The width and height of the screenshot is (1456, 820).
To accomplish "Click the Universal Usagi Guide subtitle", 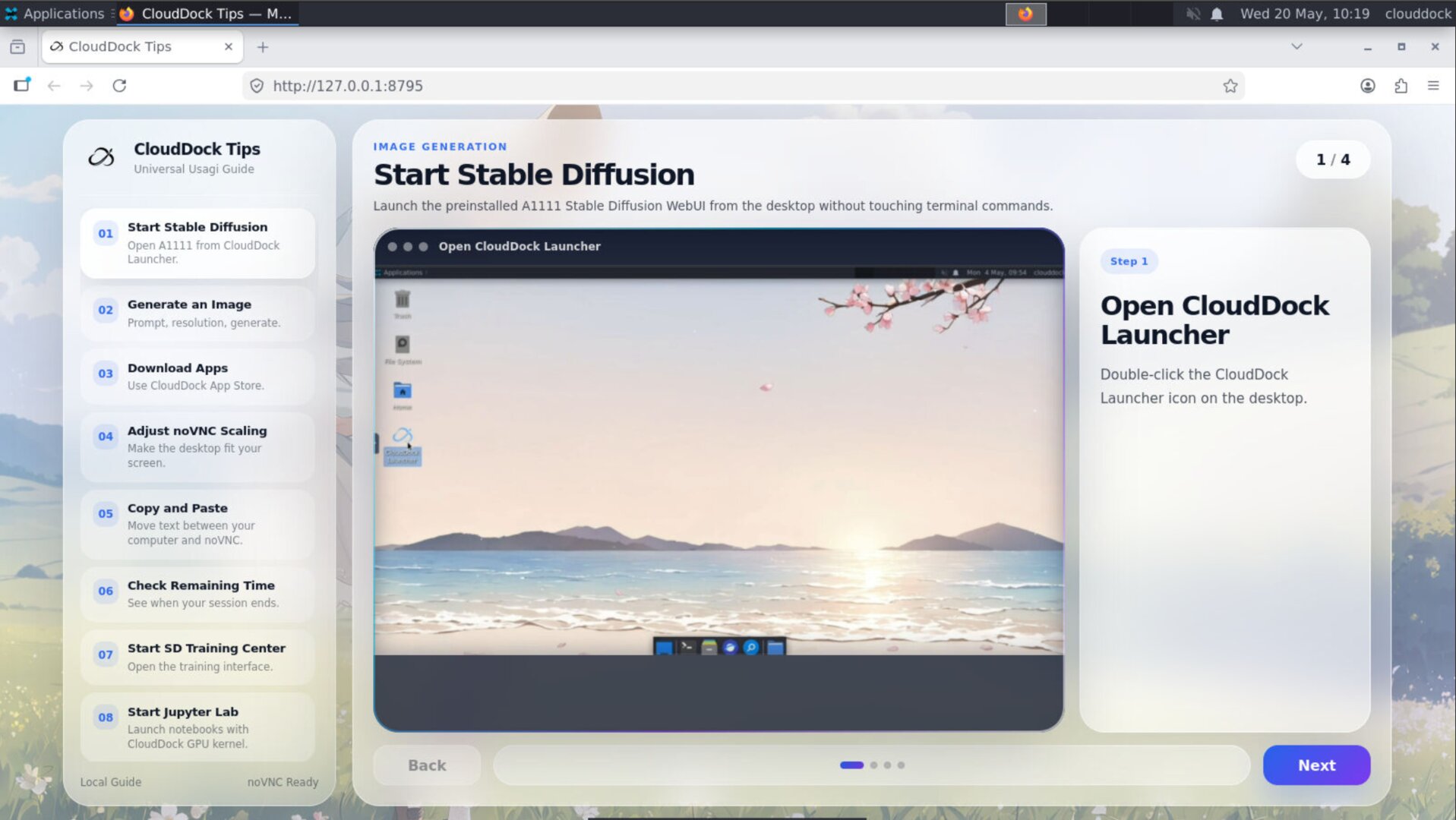I will (x=194, y=169).
